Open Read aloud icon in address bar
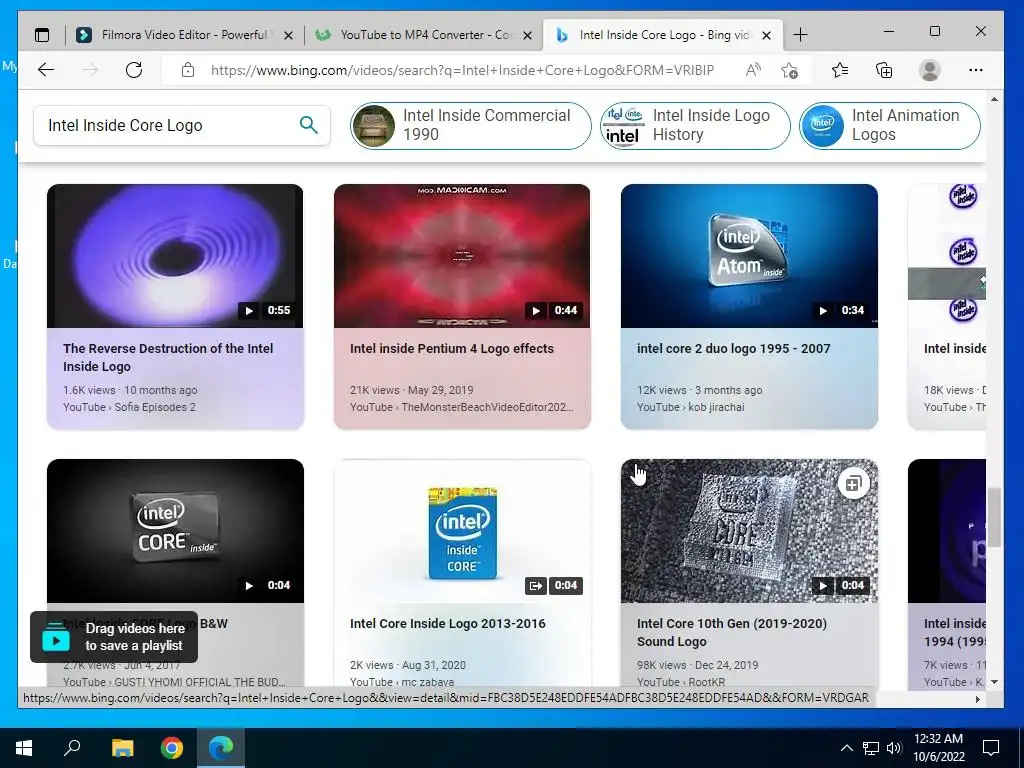Screen dimensions: 1024x768 tap(753, 70)
